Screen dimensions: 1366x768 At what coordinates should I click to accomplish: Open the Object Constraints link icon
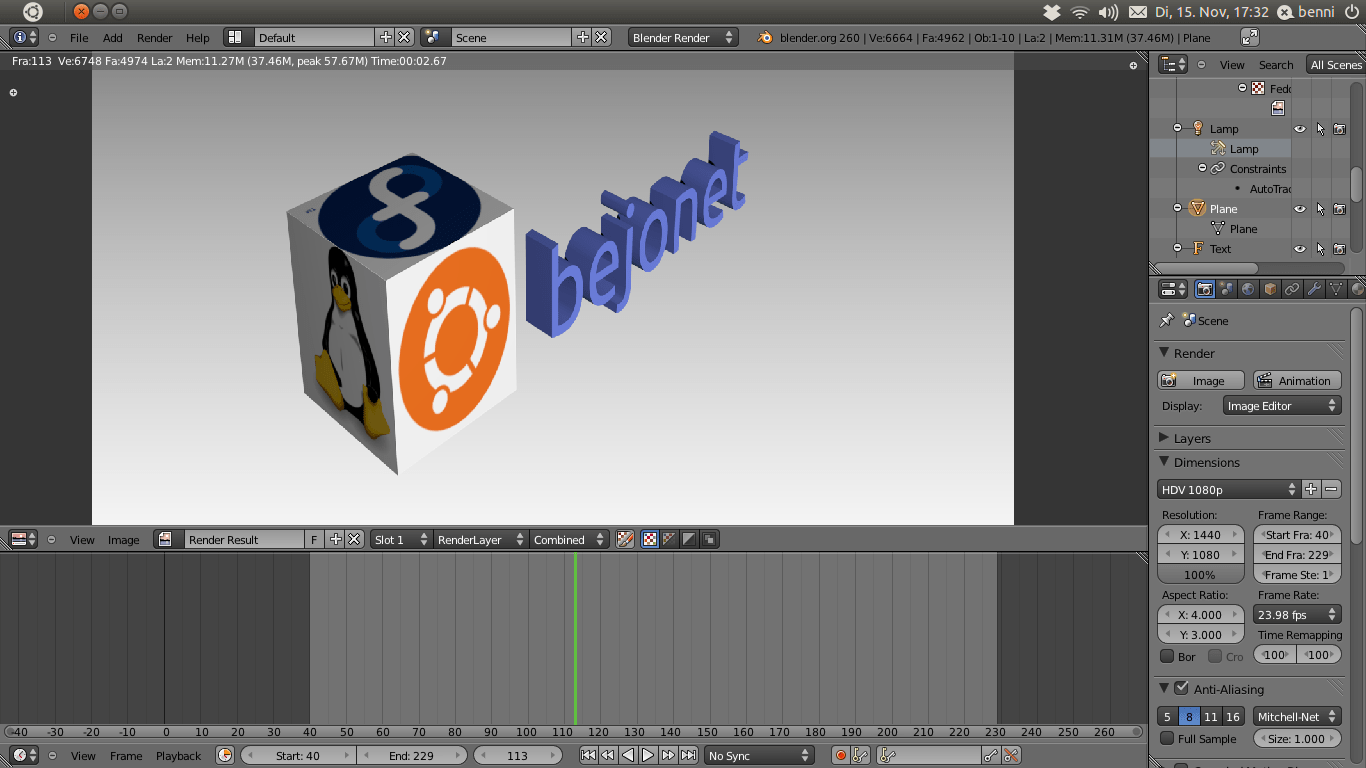click(1292, 289)
